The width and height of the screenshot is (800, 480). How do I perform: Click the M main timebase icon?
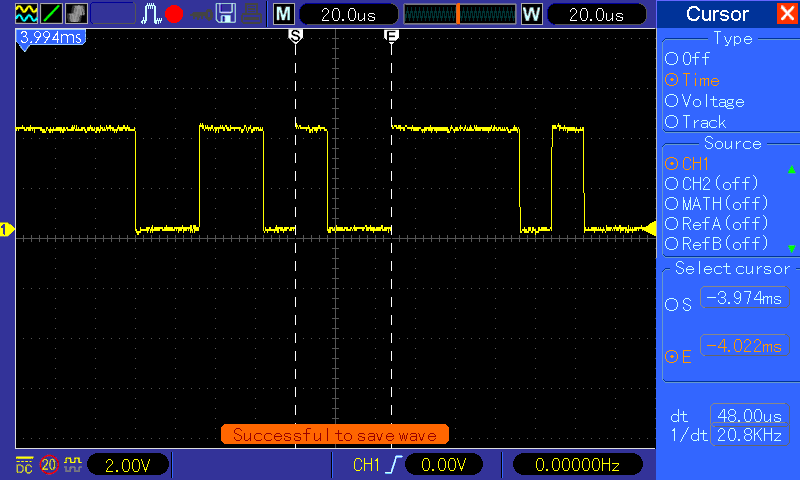284,14
